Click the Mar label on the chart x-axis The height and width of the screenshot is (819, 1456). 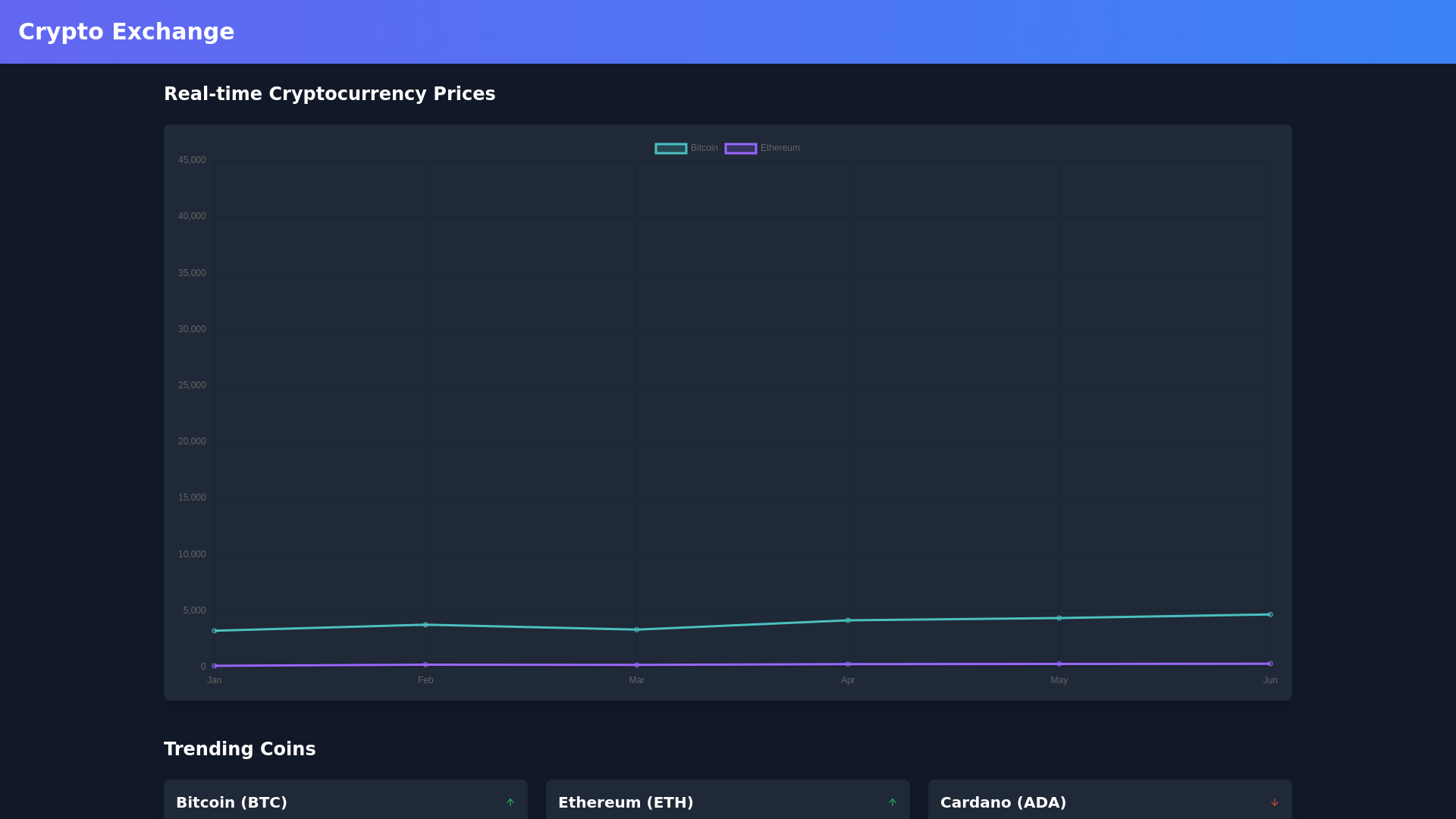coord(636,680)
